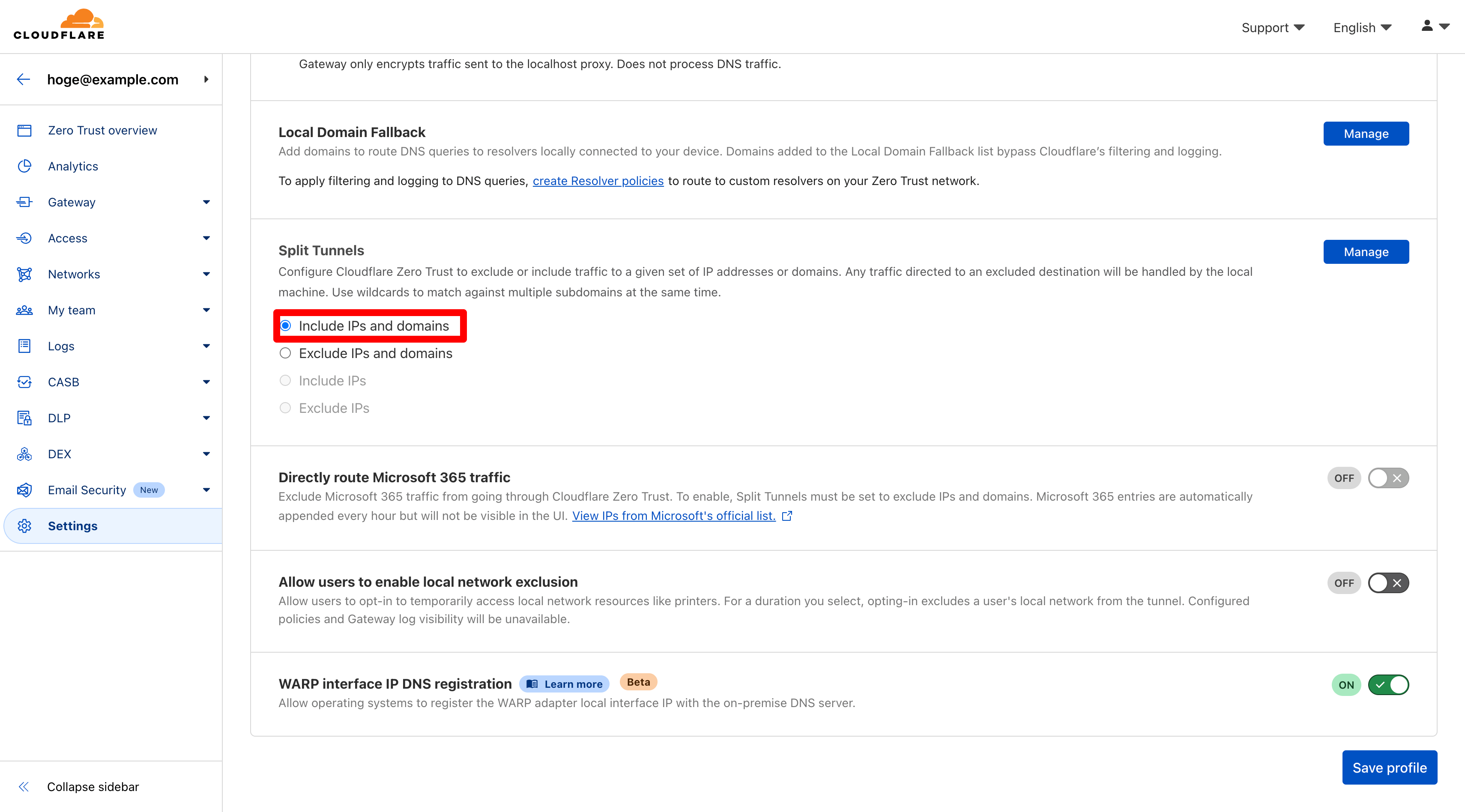
Task: Toggle Allow users to enable local network exclusion
Action: (1388, 582)
